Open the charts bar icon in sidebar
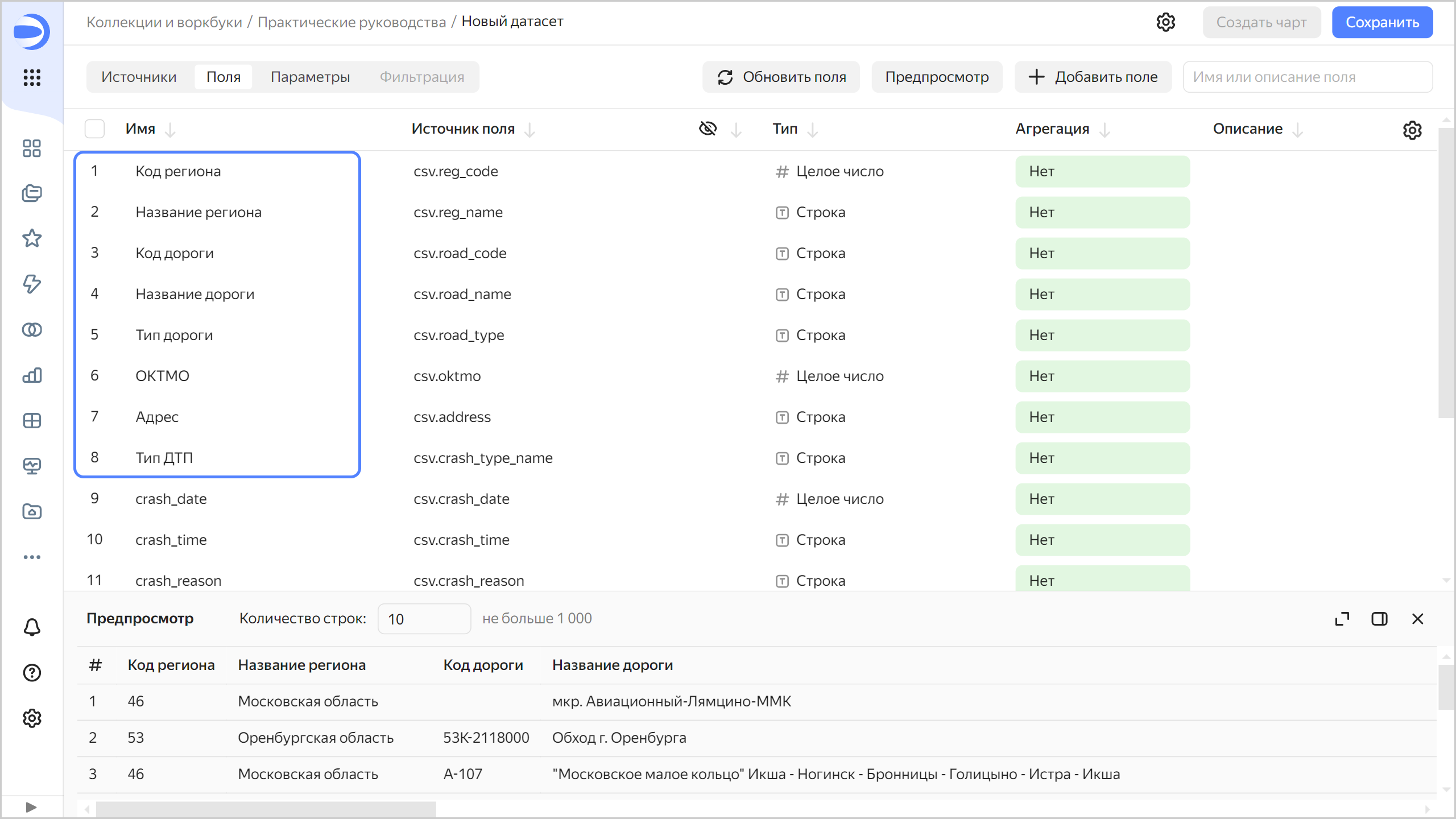1456x819 pixels. [32, 375]
